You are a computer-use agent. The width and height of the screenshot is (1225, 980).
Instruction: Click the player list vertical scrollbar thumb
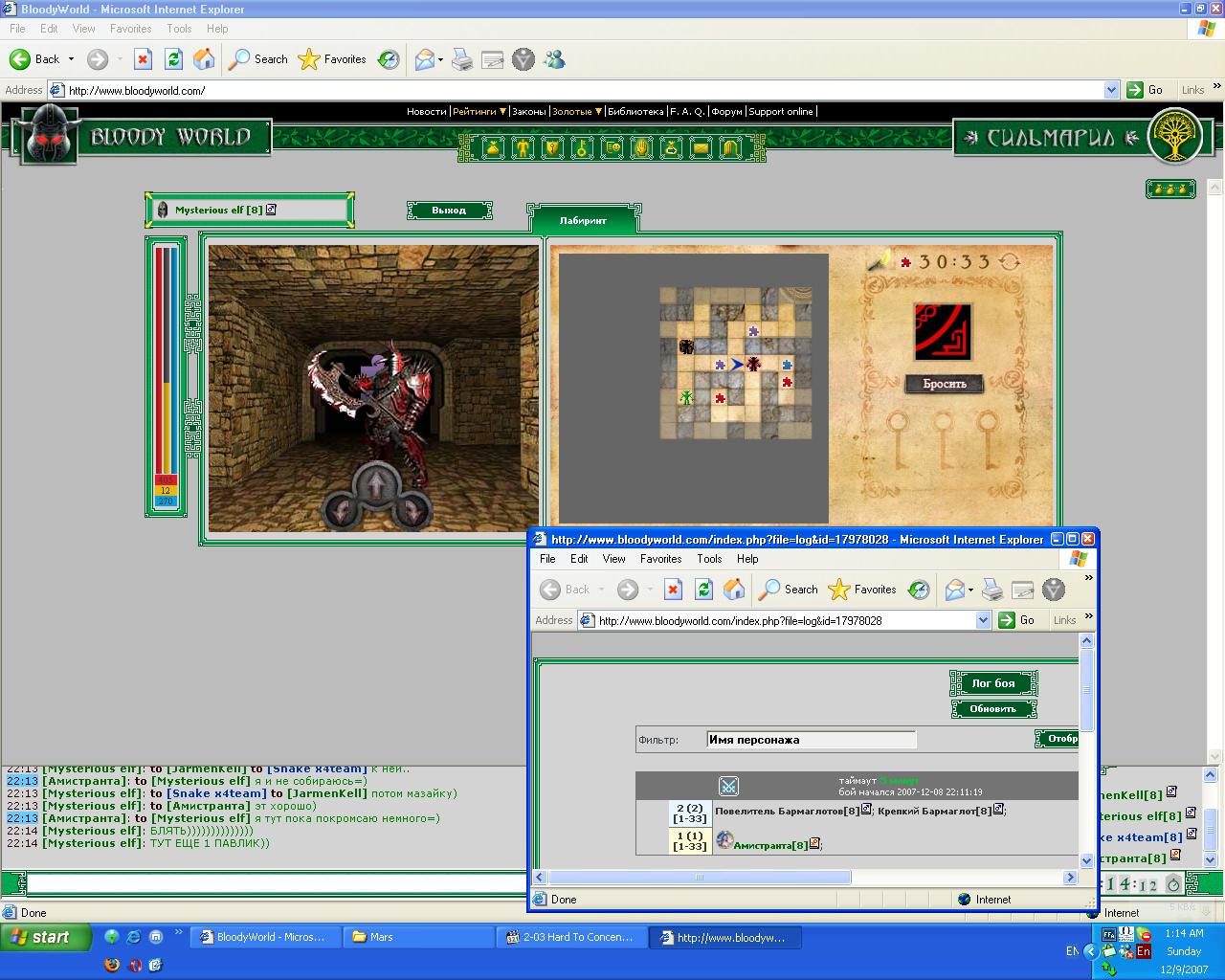(x=1210, y=829)
